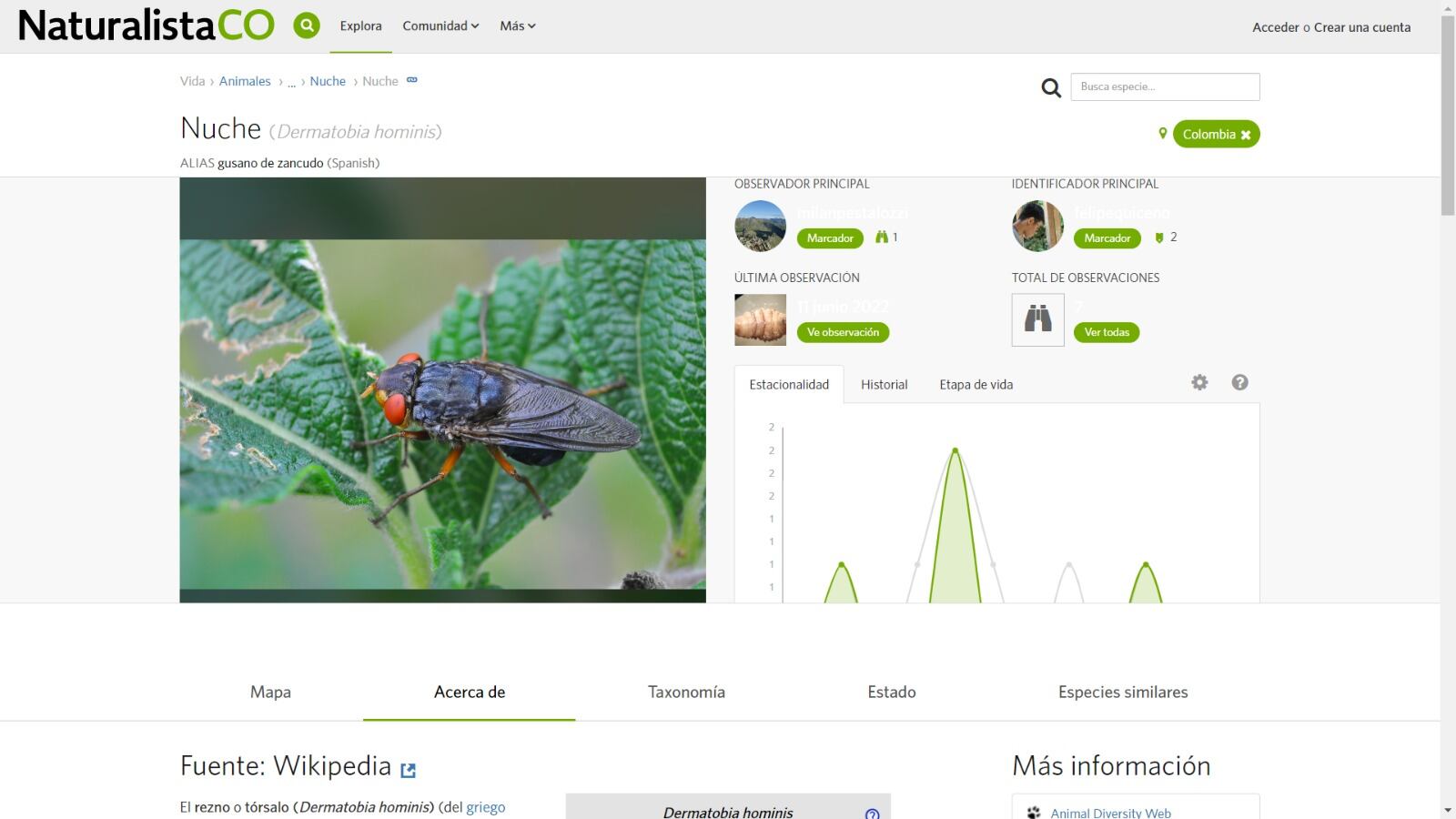The height and width of the screenshot is (819, 1456).
Task: Open the Animal Diversity Web link
Action: (1110, 813)
